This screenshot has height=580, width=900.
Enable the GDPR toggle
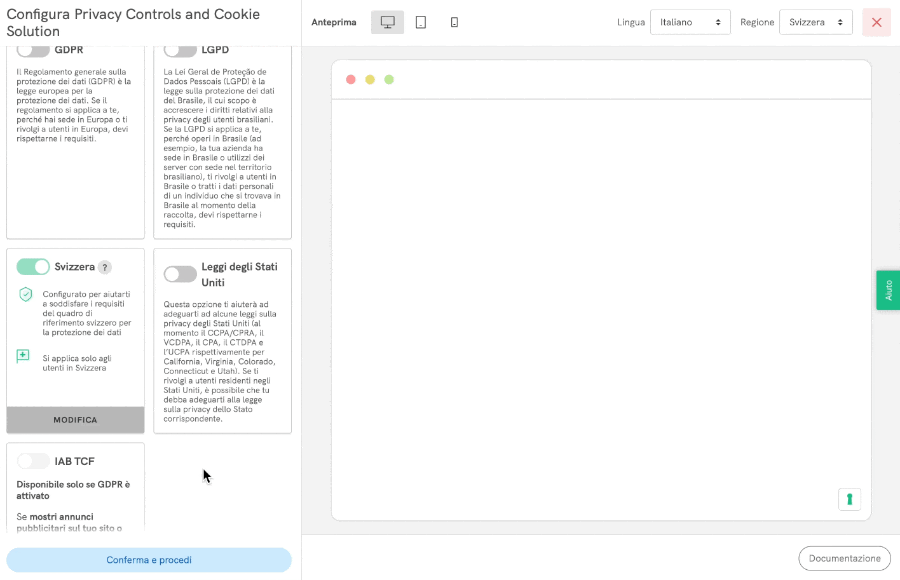pyautogui.click(x=33, y=49)
